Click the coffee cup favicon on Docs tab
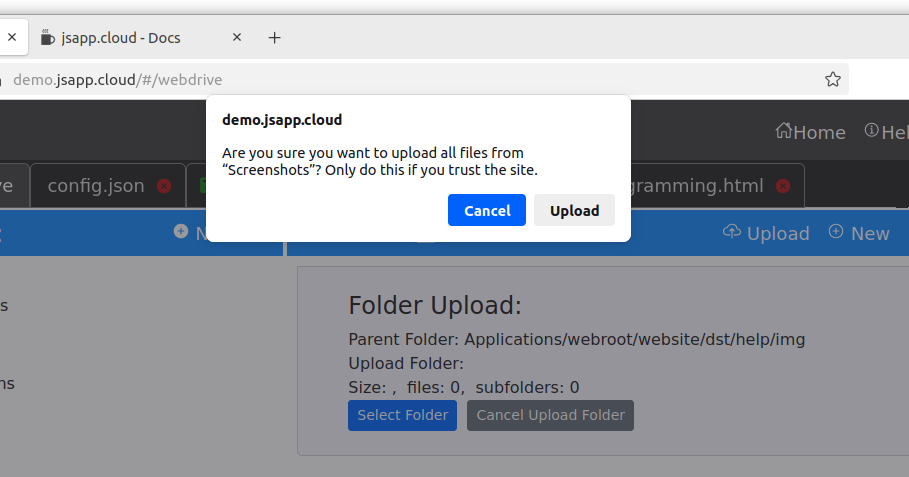This screenshot has width=909, height=477. coord(47,38)
